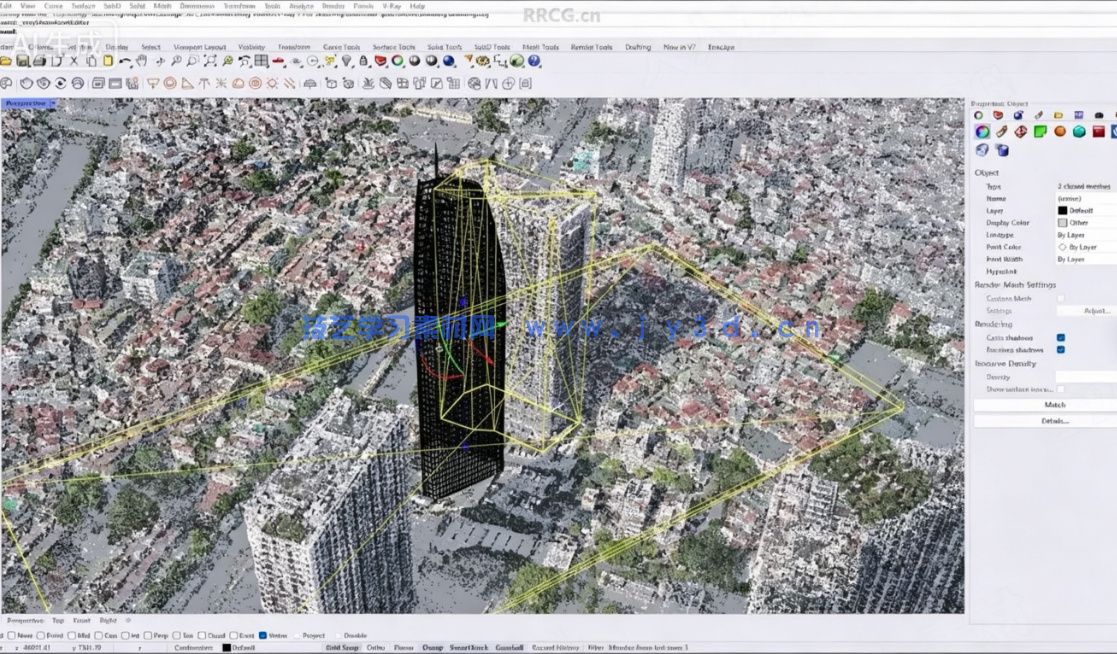This screenshot has width=1117, height=654.
Task: Open the Print icon on the toolbar
Action: (x=41, y=66)
